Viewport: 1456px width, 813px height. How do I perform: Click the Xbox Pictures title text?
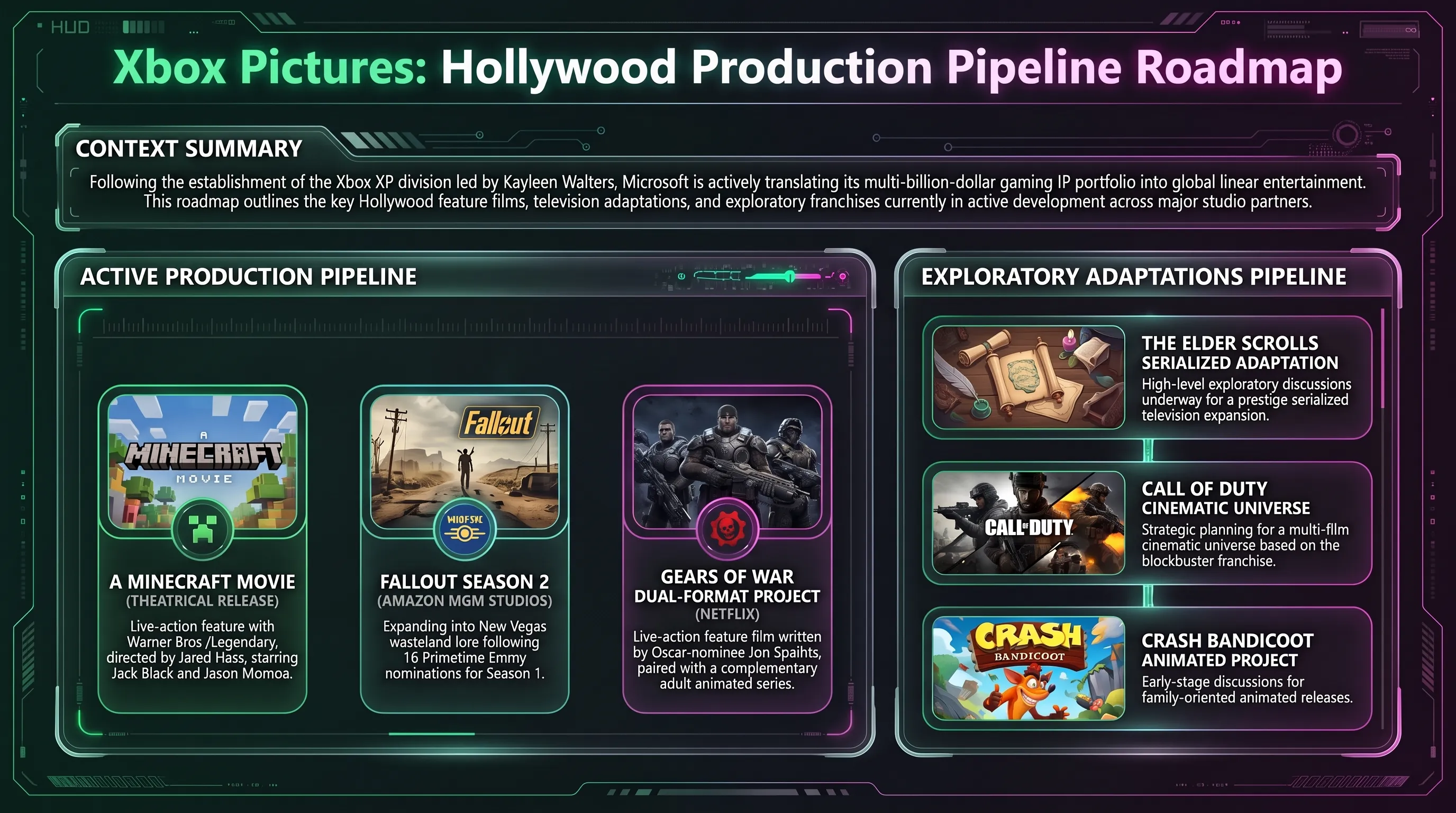point(270,67)
